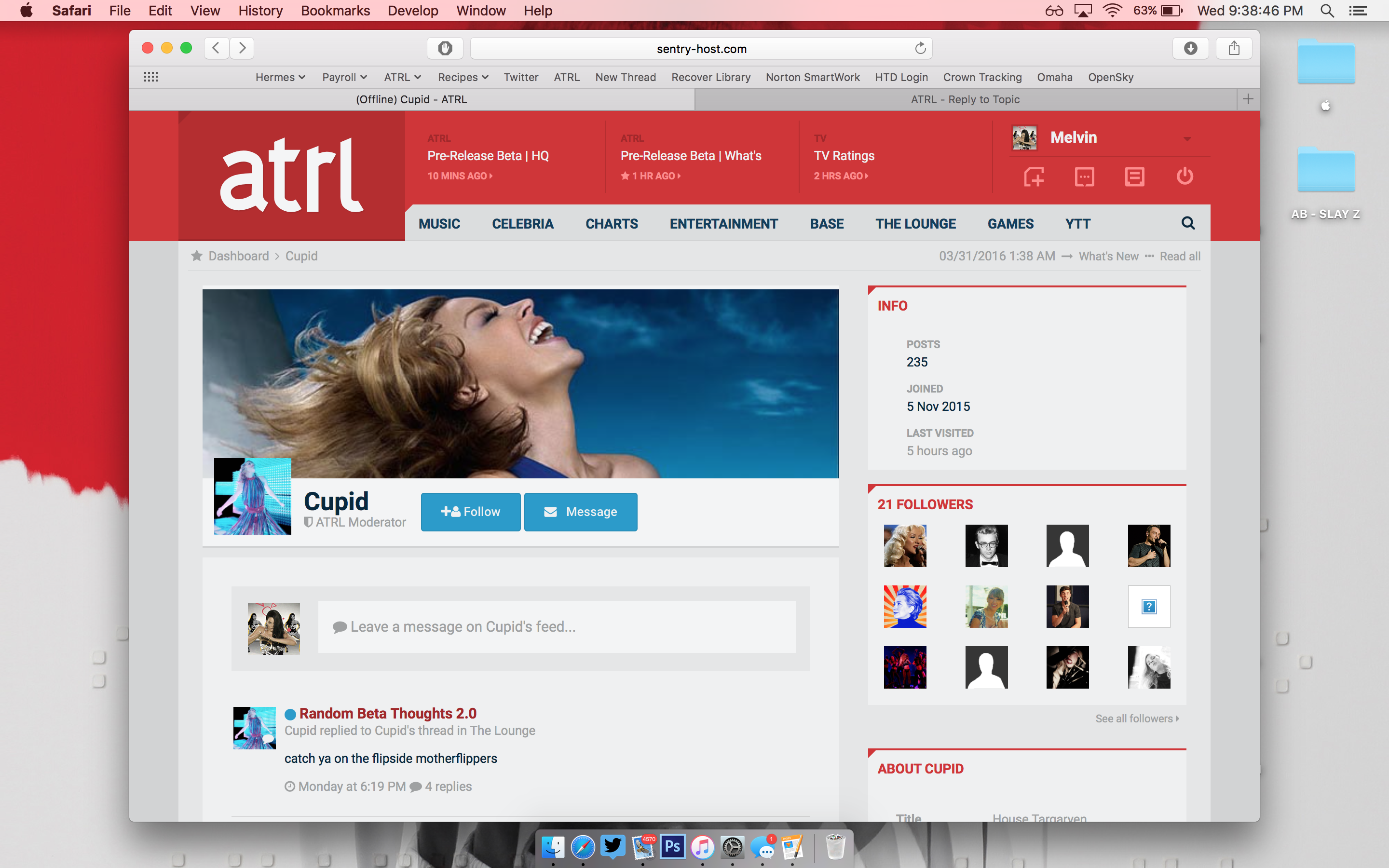Show the favorites grid icon

point(151,77)
